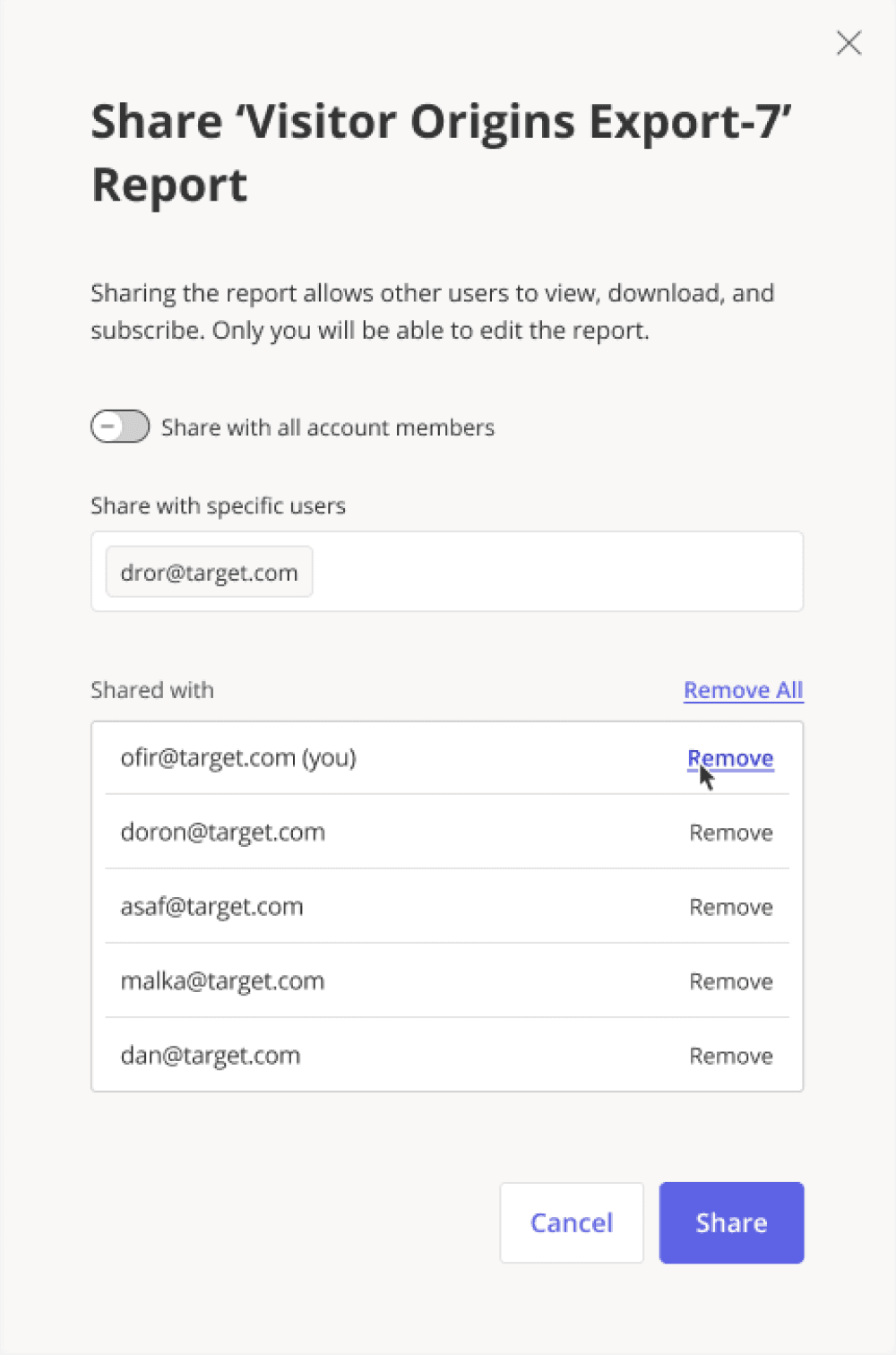896x1355 pixels.
Task: Remove doron@target.com from shared list
Action: click(730, 832)
